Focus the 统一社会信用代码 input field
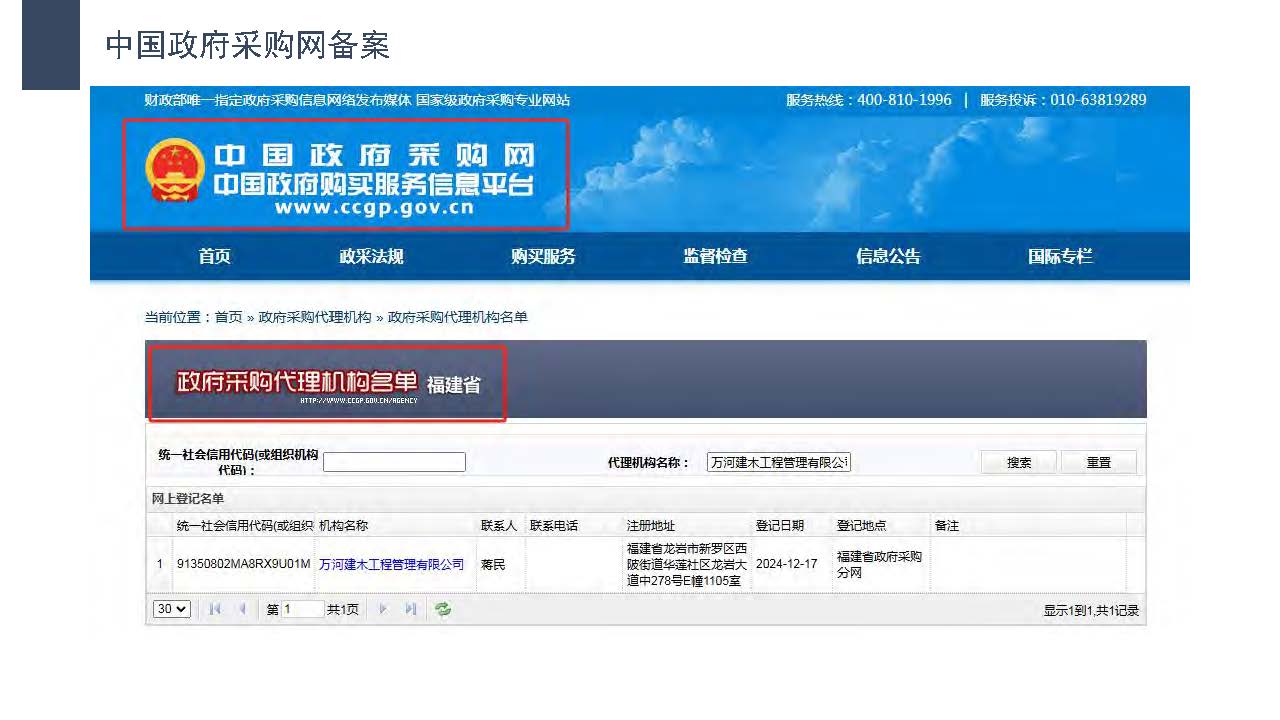1280x720 pixels. (394, 462)
